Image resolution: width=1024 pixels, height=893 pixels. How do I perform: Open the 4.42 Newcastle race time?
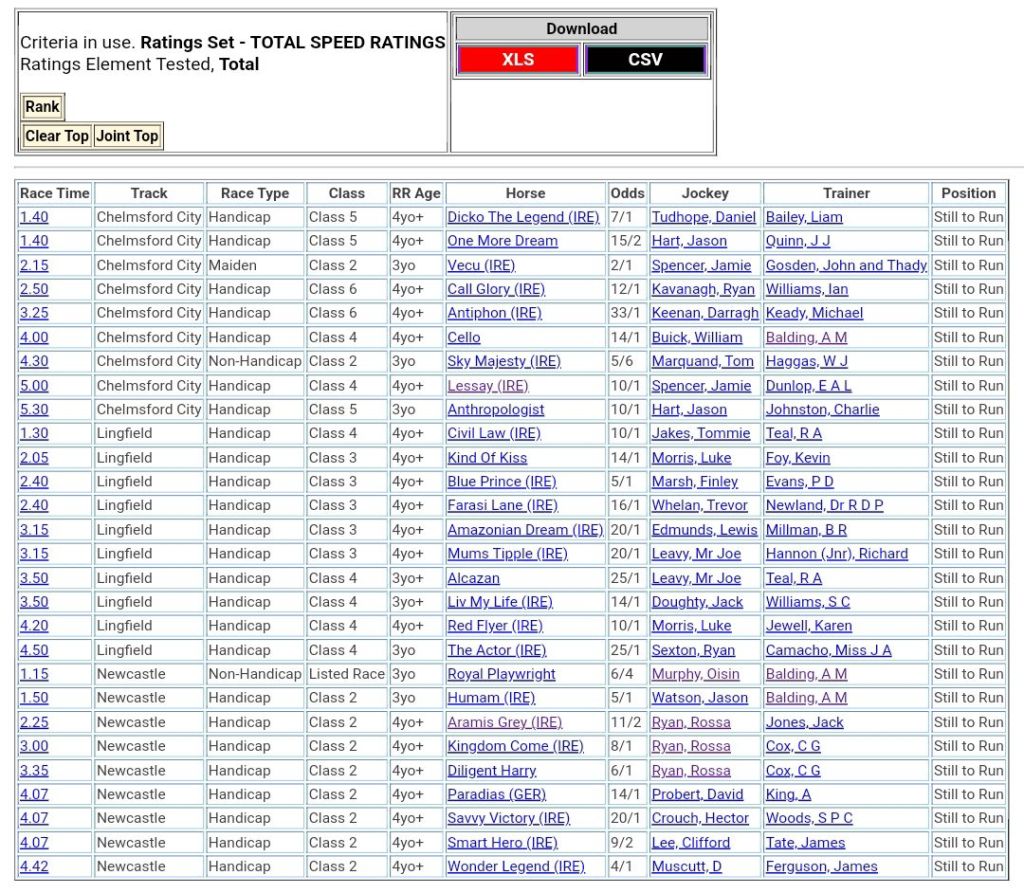[34, 866]
